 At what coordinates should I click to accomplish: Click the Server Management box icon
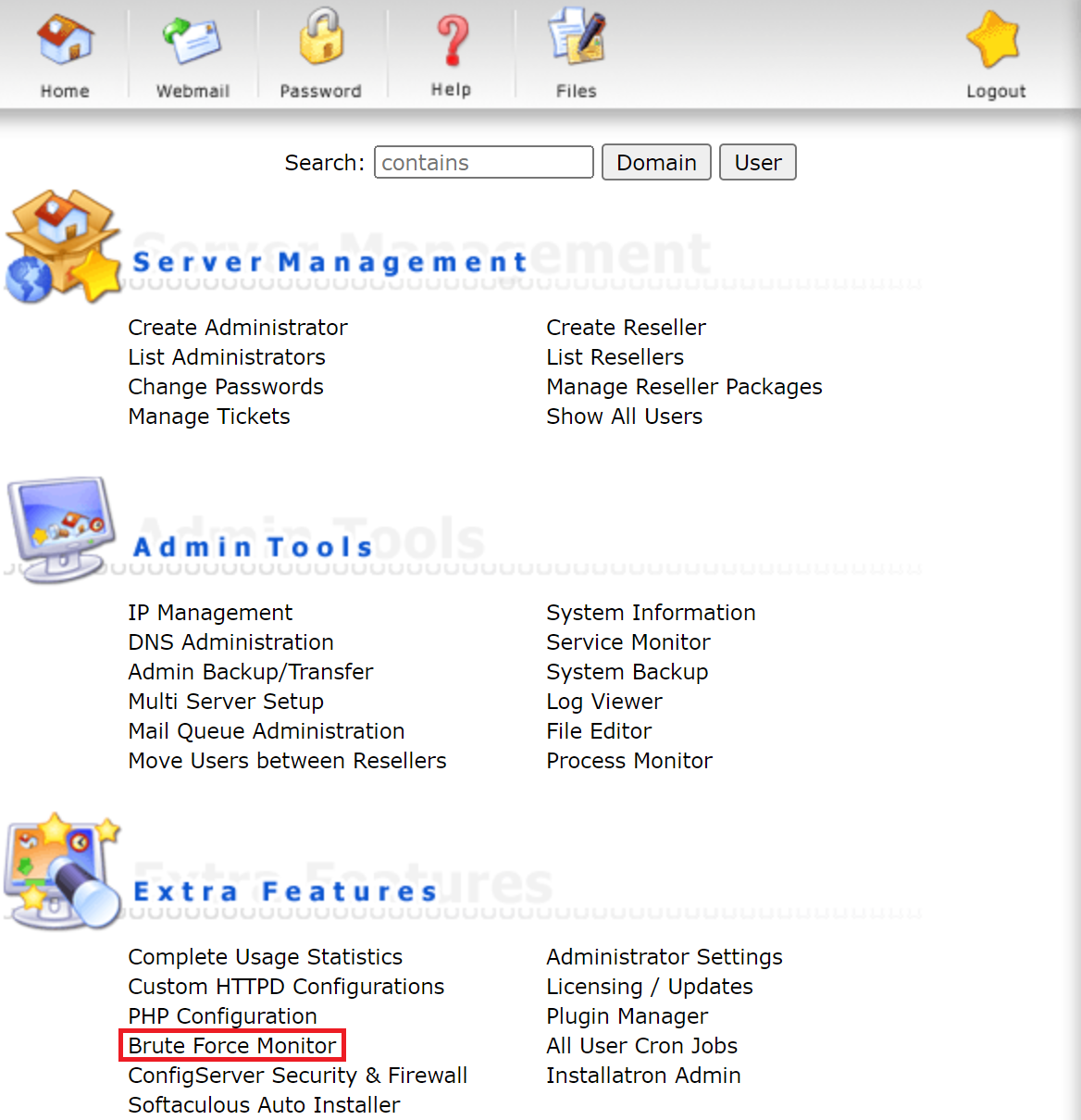tap(64, 247)
